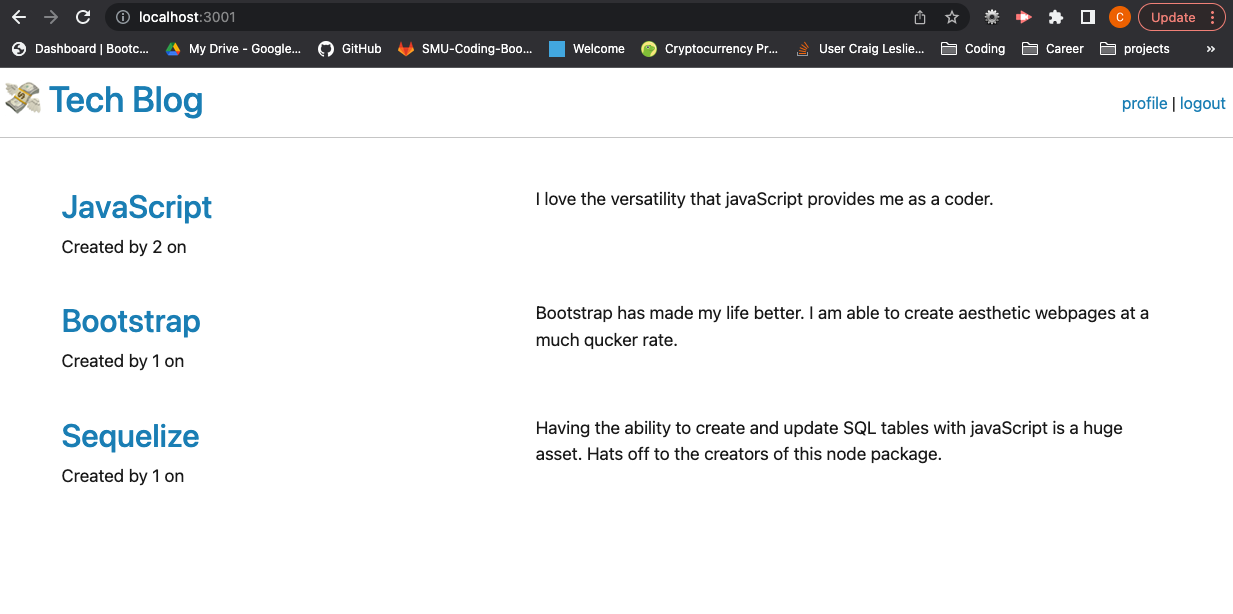Reload the page with the refresh icon
This screenshot has height=614, width=1233.
pyautogui.click(x=83, y=17)
